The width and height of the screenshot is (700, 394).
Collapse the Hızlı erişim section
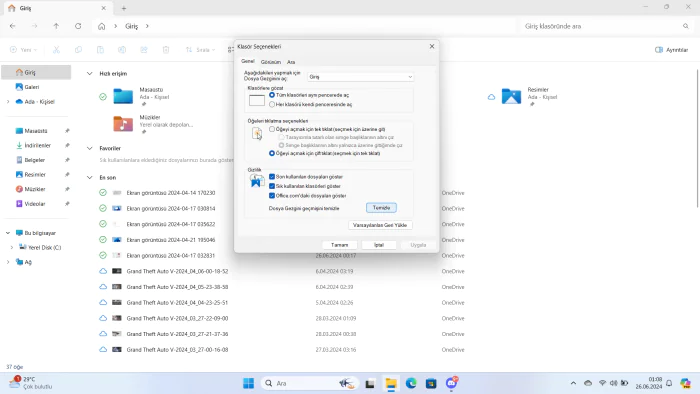pos(90,74)
